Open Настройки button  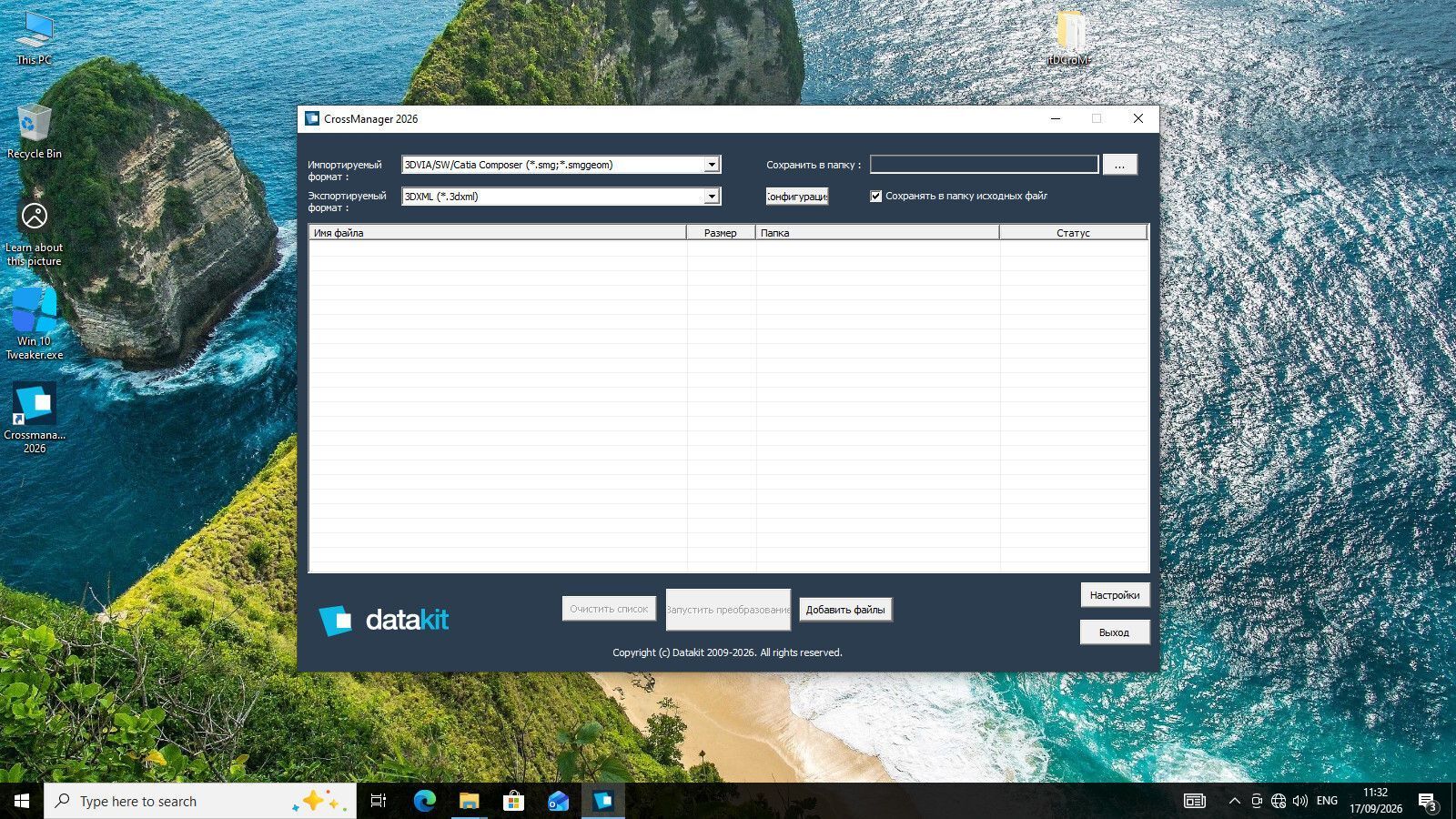(1115, 595)
